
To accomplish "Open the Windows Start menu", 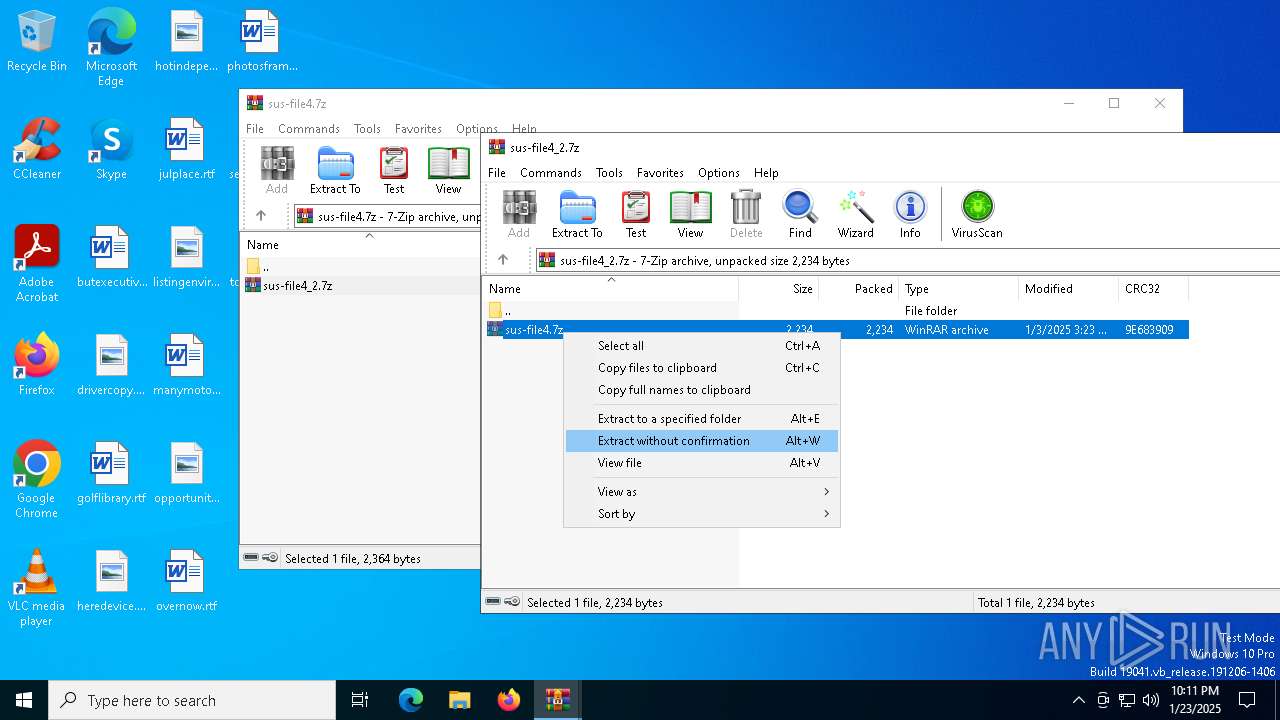I will tap(24, 700).
